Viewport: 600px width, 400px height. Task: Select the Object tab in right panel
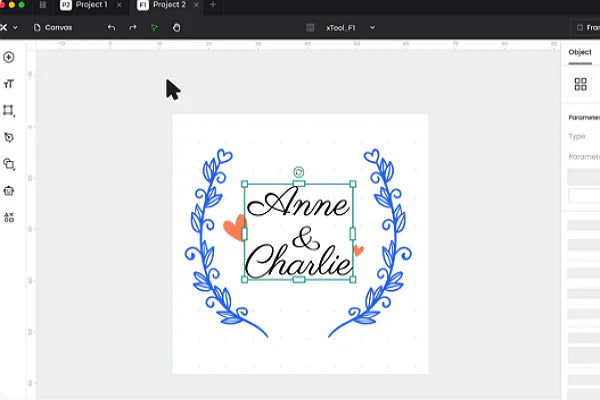tap(580, 52)
